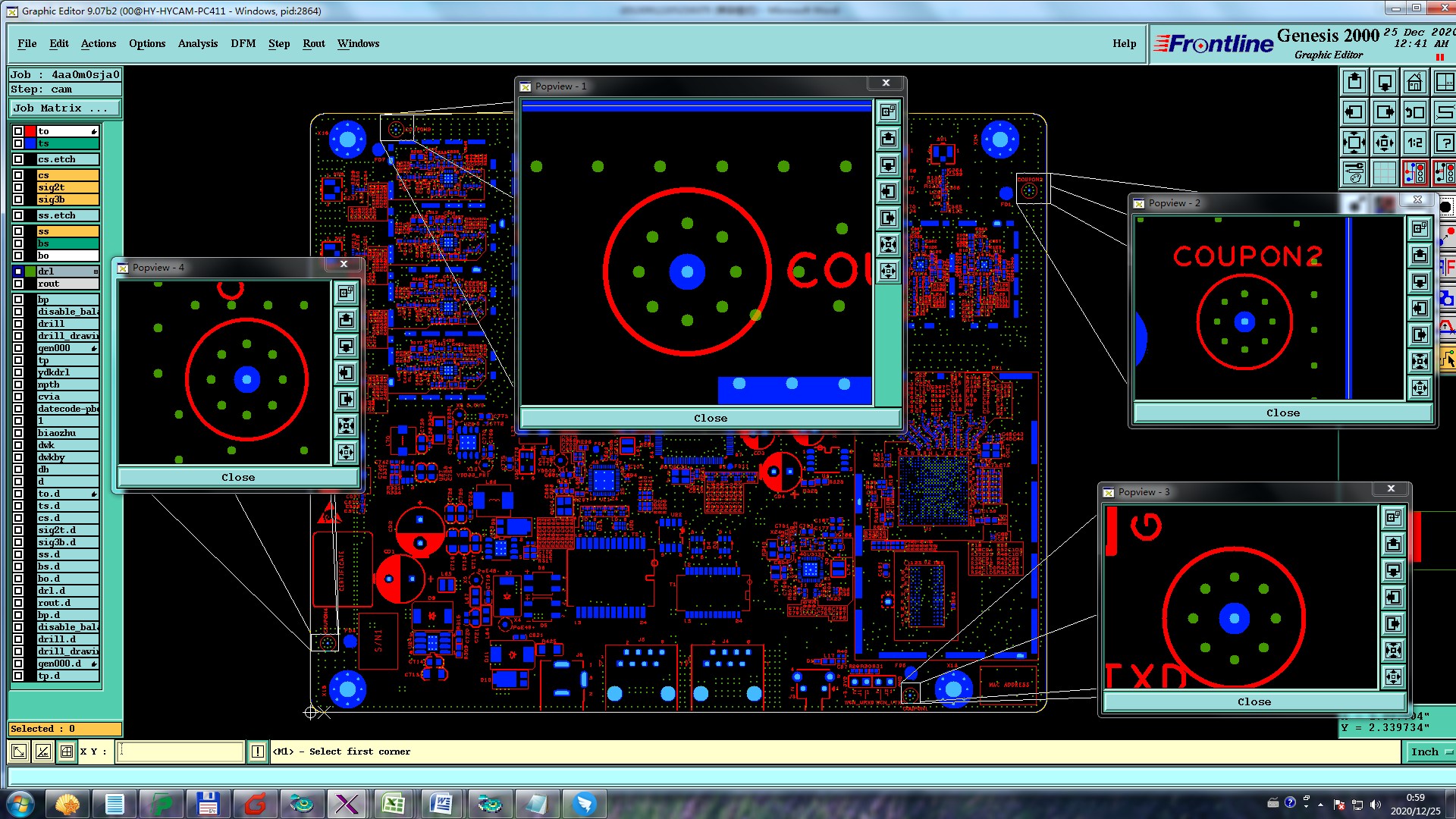Viewport: 1456px width, 819px height.
Task: Toggle the cs.etch layer checkbox
Action: (18, 159)
